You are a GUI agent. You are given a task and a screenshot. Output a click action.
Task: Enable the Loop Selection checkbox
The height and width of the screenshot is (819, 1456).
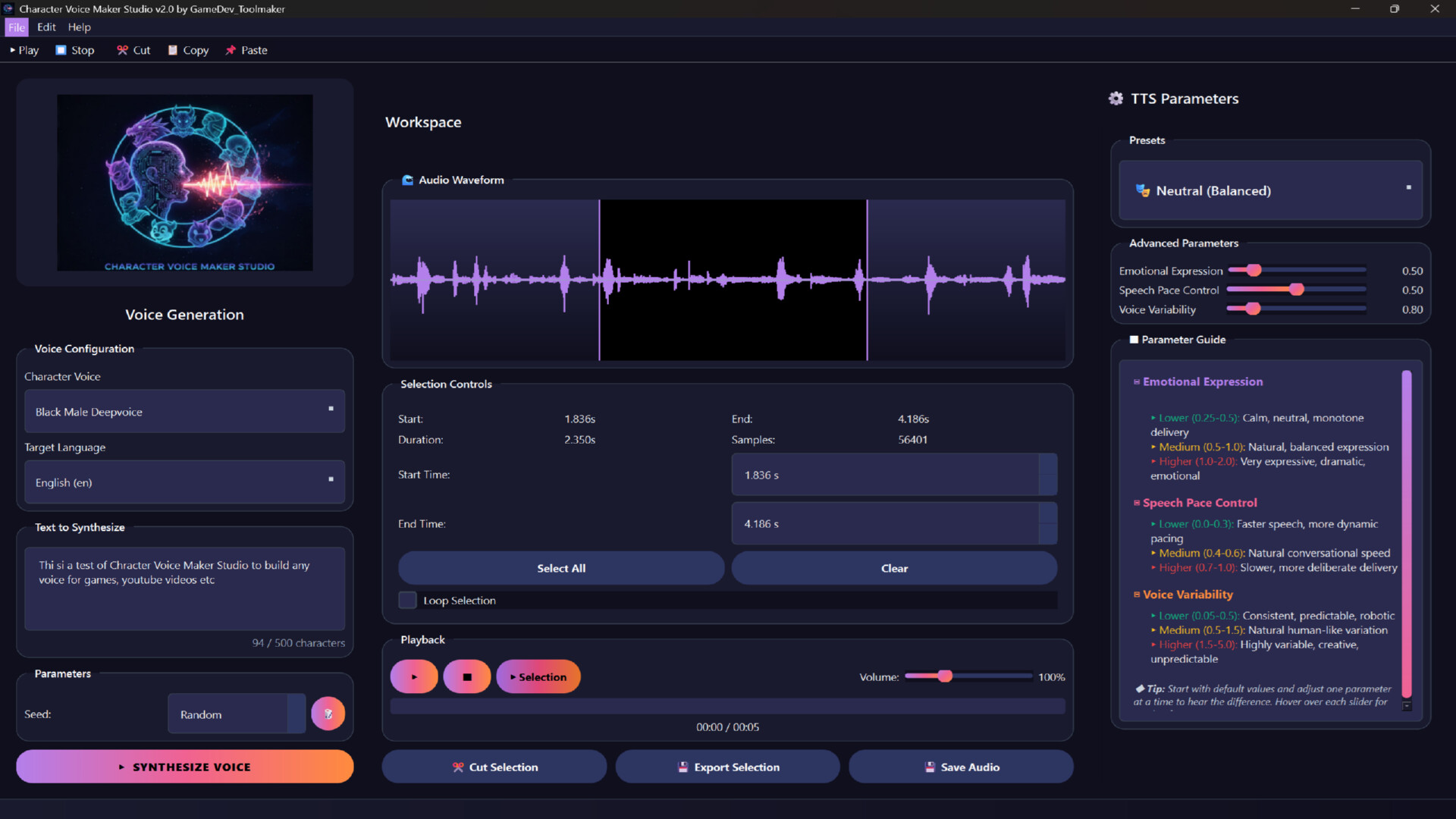coord(407,600)
